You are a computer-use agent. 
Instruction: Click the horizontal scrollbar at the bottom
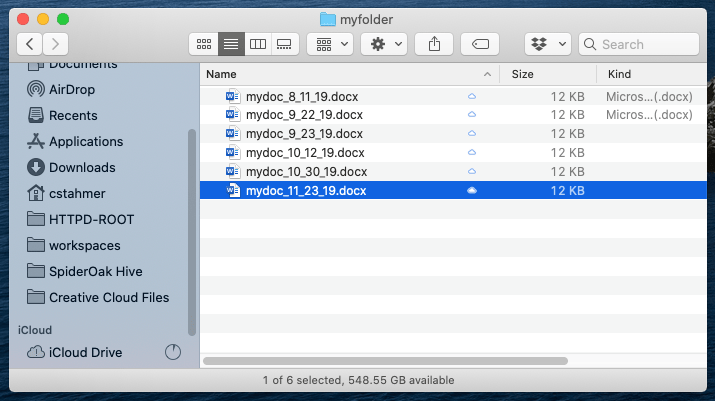point(385,359)
